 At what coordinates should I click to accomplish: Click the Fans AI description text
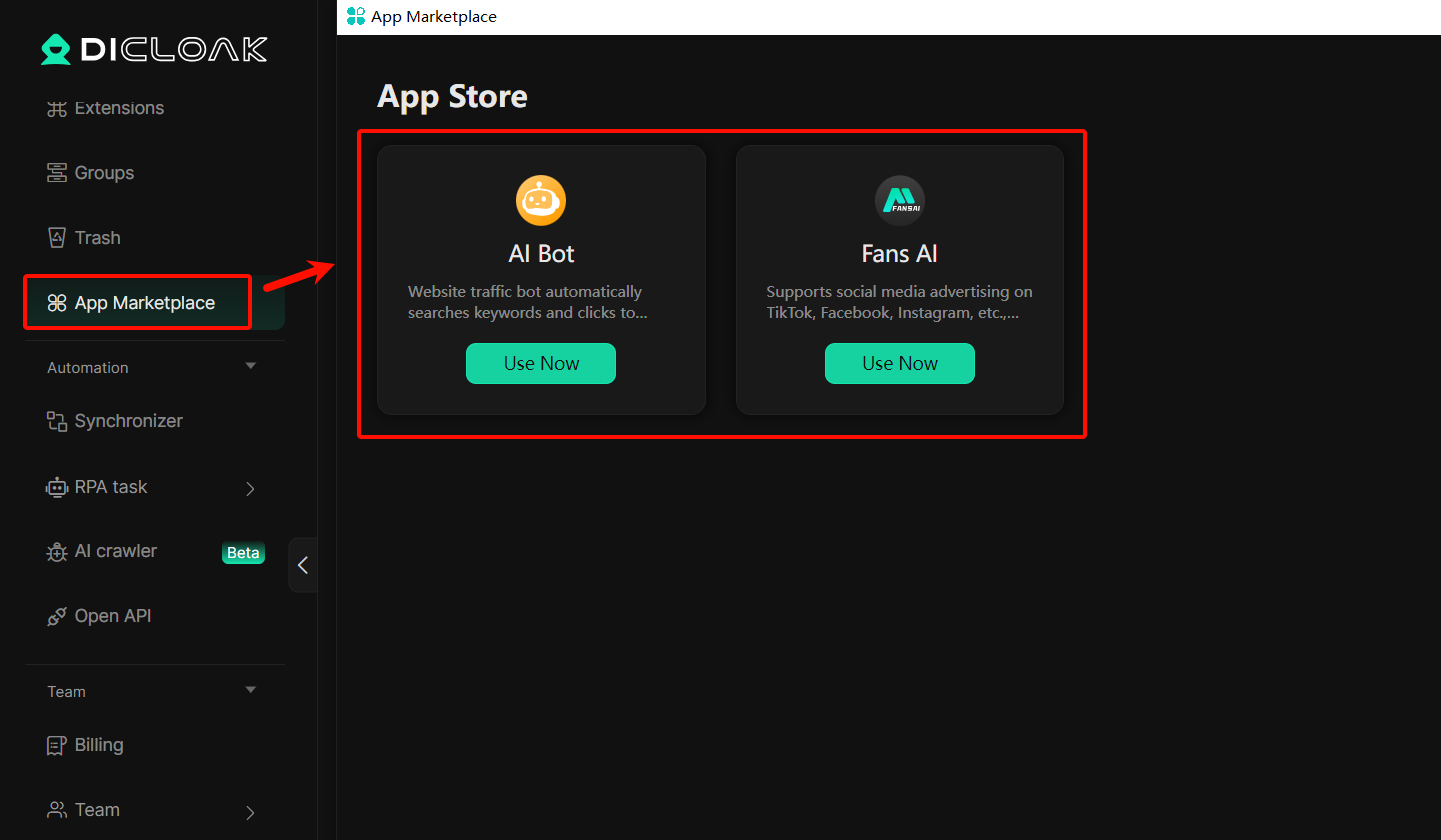pyautogui.click(x=899, y=302)
